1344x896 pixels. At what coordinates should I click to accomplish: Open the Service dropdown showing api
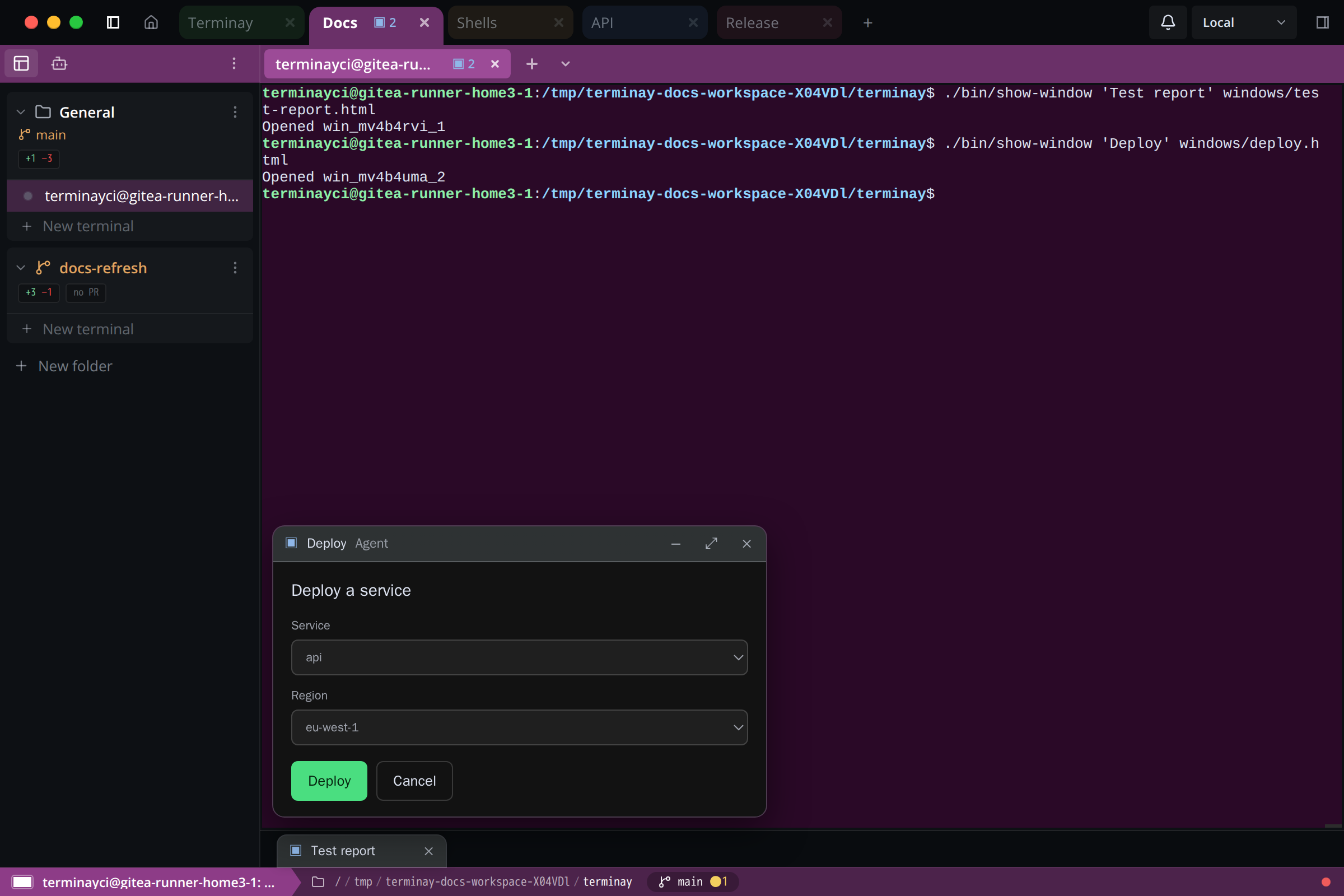519,657
